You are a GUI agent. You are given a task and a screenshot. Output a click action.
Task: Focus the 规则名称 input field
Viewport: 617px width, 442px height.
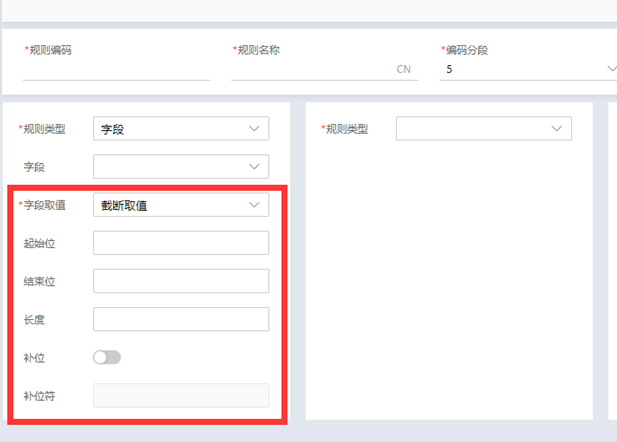tap(312, 70)
